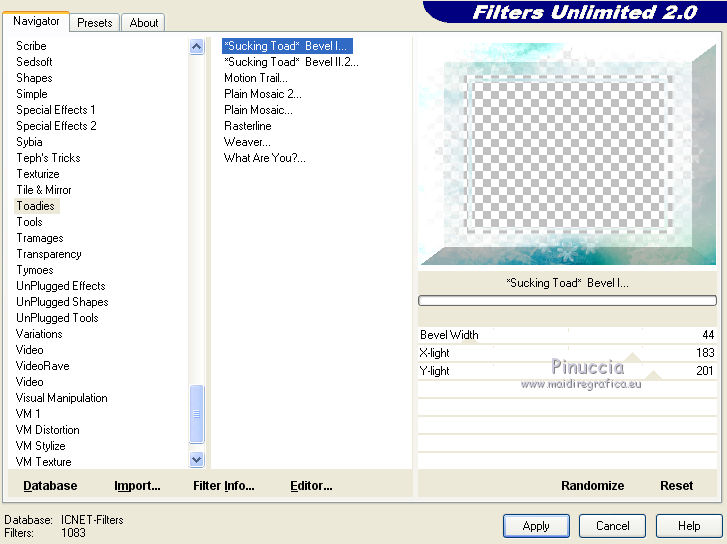This screenshot has width=727, height=544.
Task: Select *Sucking Toad* Bevel II.2... filter
Action: pos(291,62)
